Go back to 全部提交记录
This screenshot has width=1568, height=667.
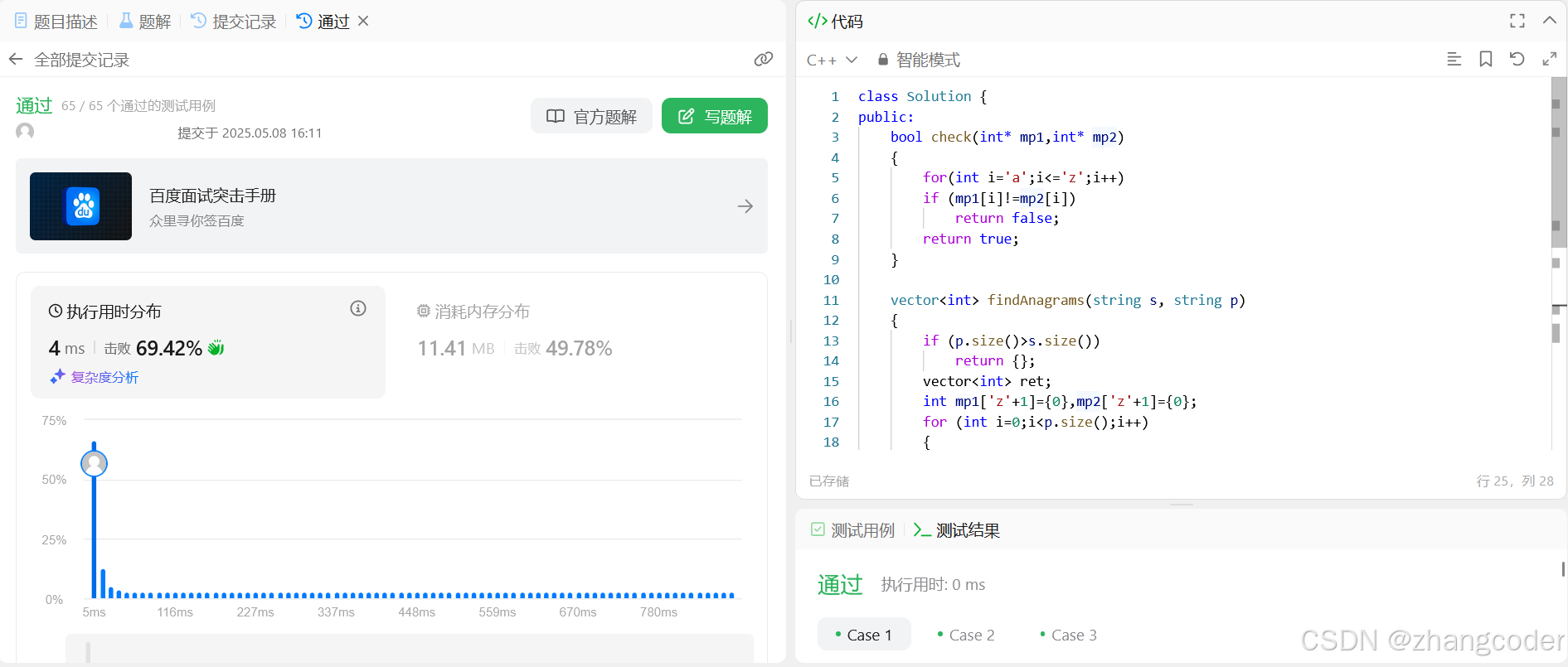pyautogui.click(x=70, y=60)
